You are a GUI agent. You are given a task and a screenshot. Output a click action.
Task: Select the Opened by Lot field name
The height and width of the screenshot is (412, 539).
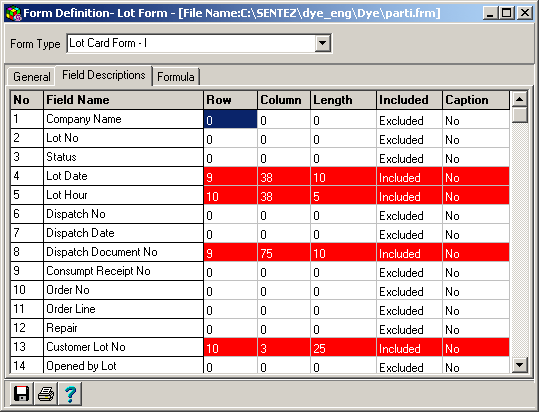coord(123,365)
